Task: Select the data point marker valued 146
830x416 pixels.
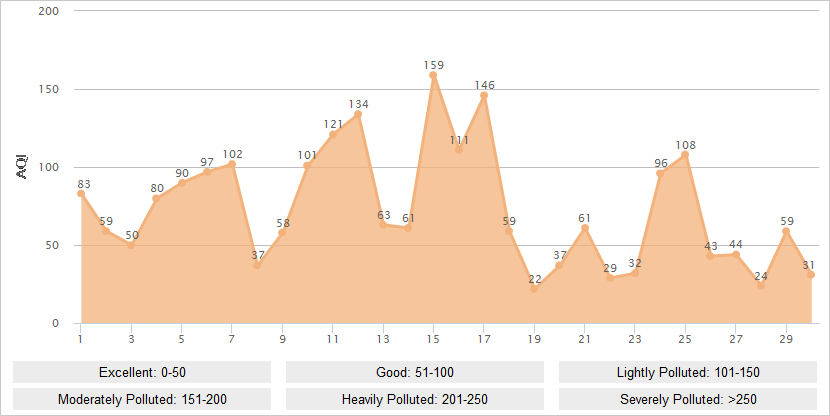Action: (x=484, y=95)
